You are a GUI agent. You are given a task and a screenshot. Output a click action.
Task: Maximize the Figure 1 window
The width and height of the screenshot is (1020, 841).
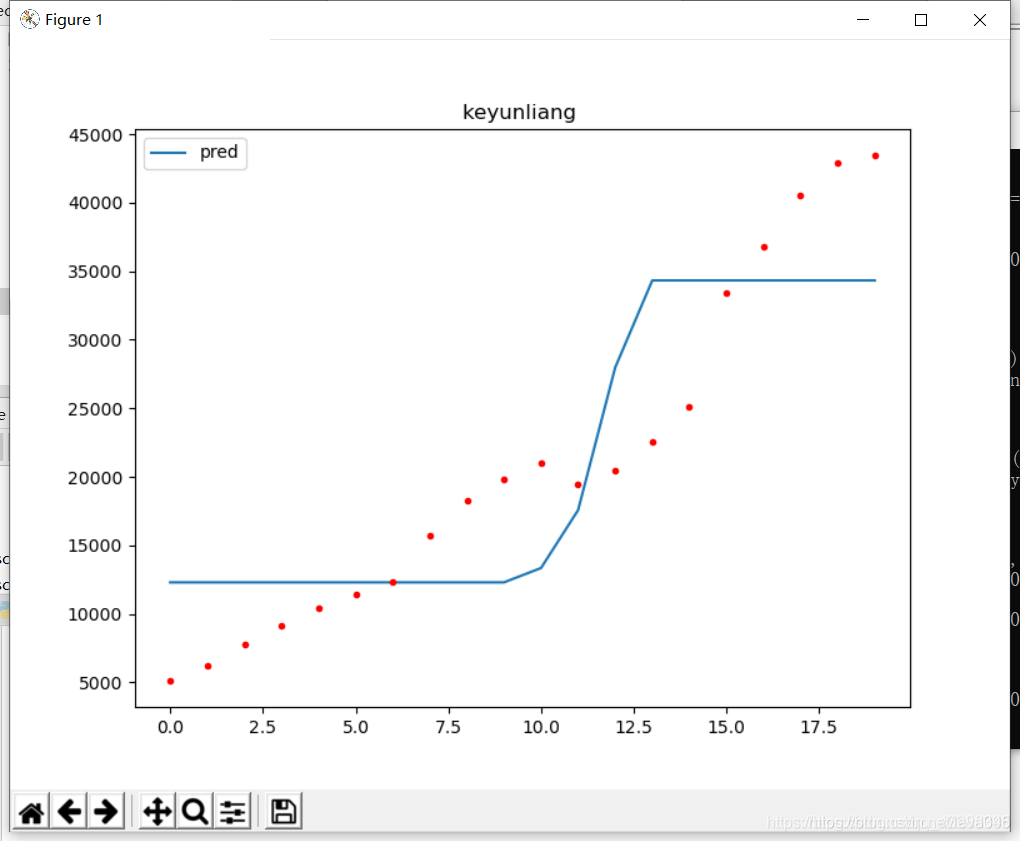point(920,20)
